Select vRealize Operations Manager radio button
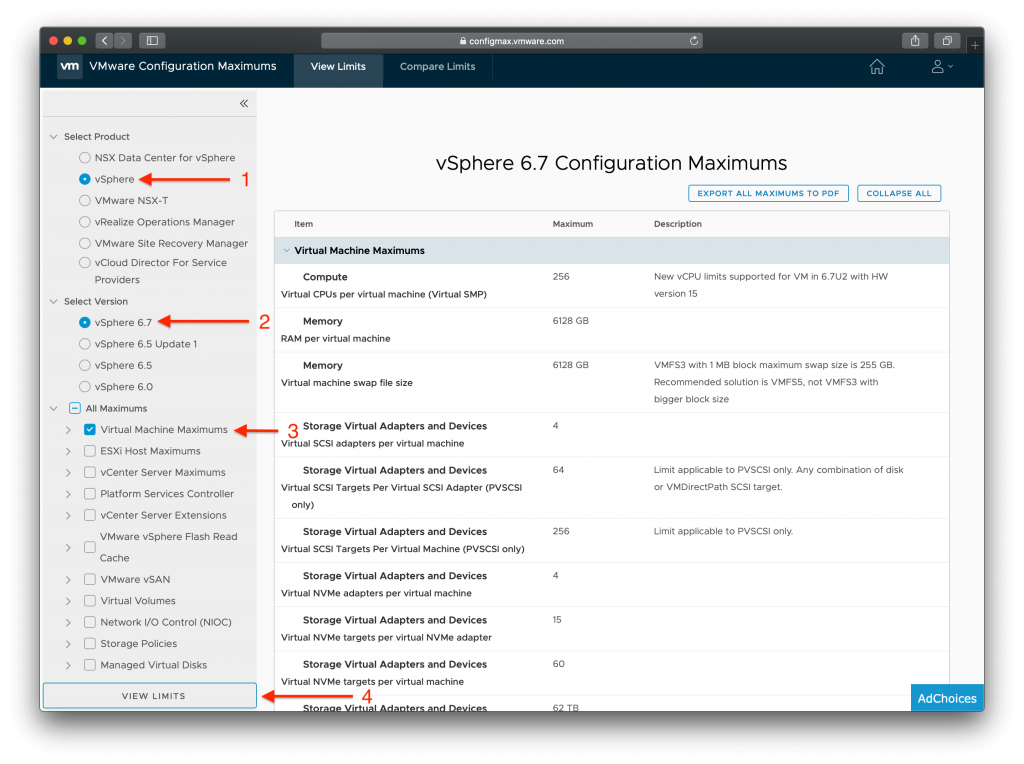The height and width of the screenshot is (764, 1024). click(x=84, y=222)
